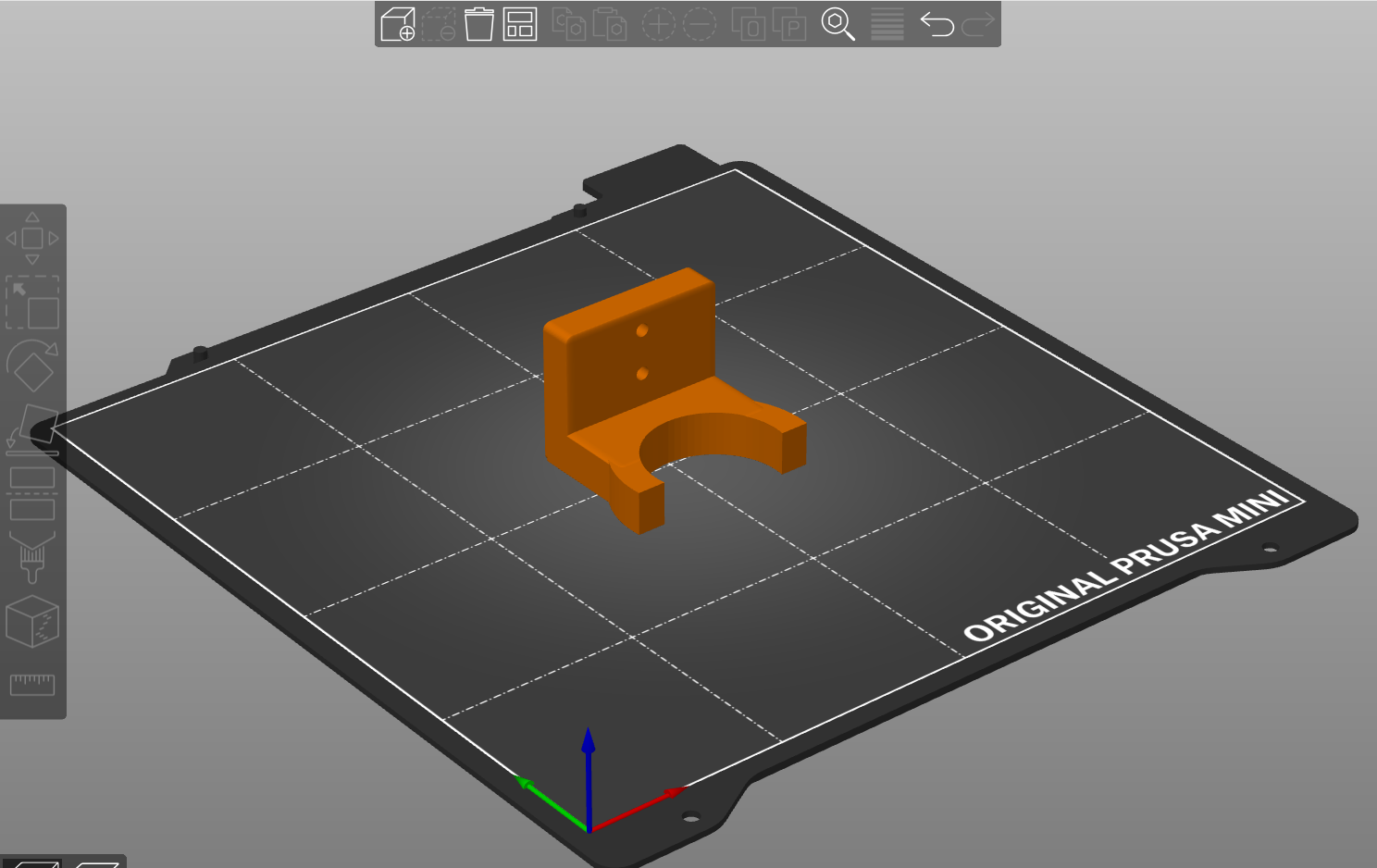Image resolution: width=1377 pixels, height=868 pixels.
Task: Click the Copy icon in top toolbar
Action: (569, 24)
